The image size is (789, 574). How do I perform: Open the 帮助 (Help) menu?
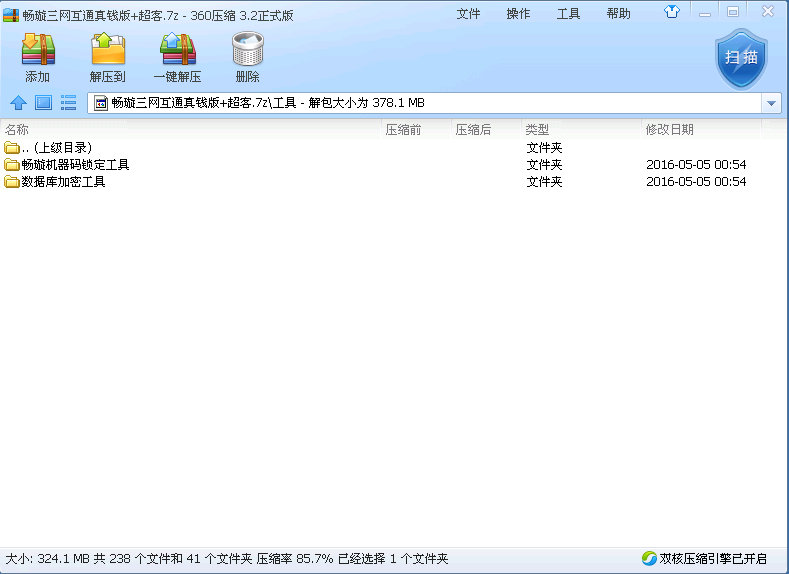(618, 14)
